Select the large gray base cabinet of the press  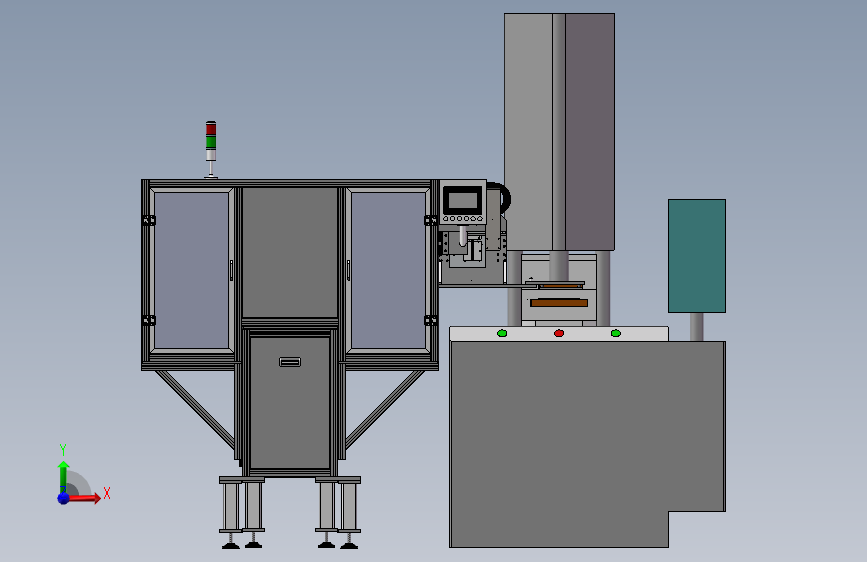coord(586,443)
